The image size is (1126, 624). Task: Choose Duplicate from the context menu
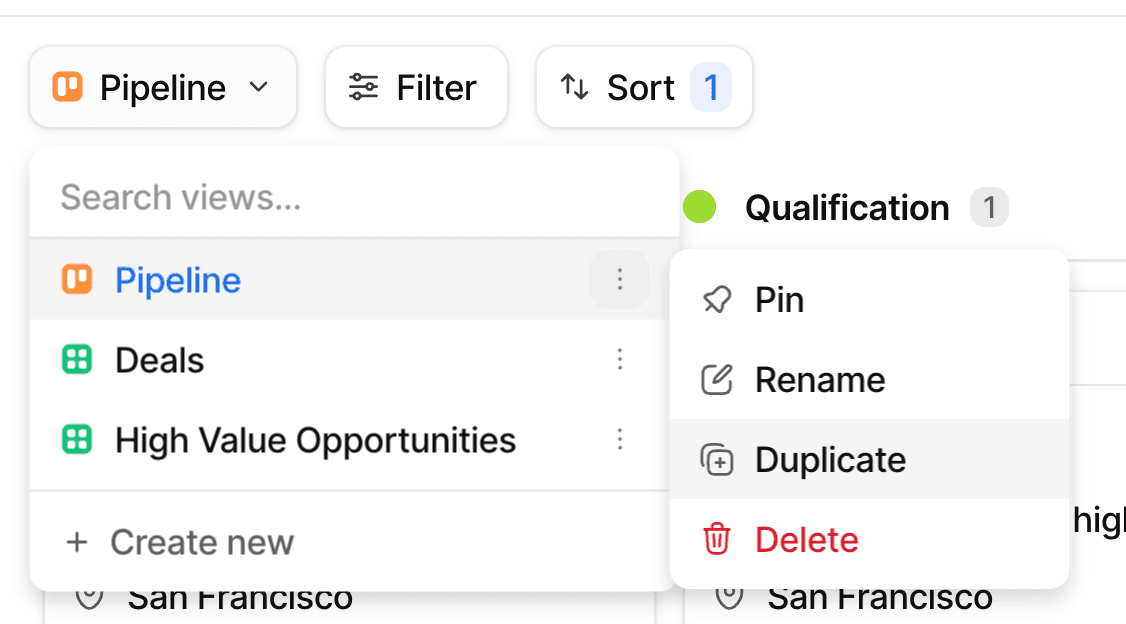830,460
